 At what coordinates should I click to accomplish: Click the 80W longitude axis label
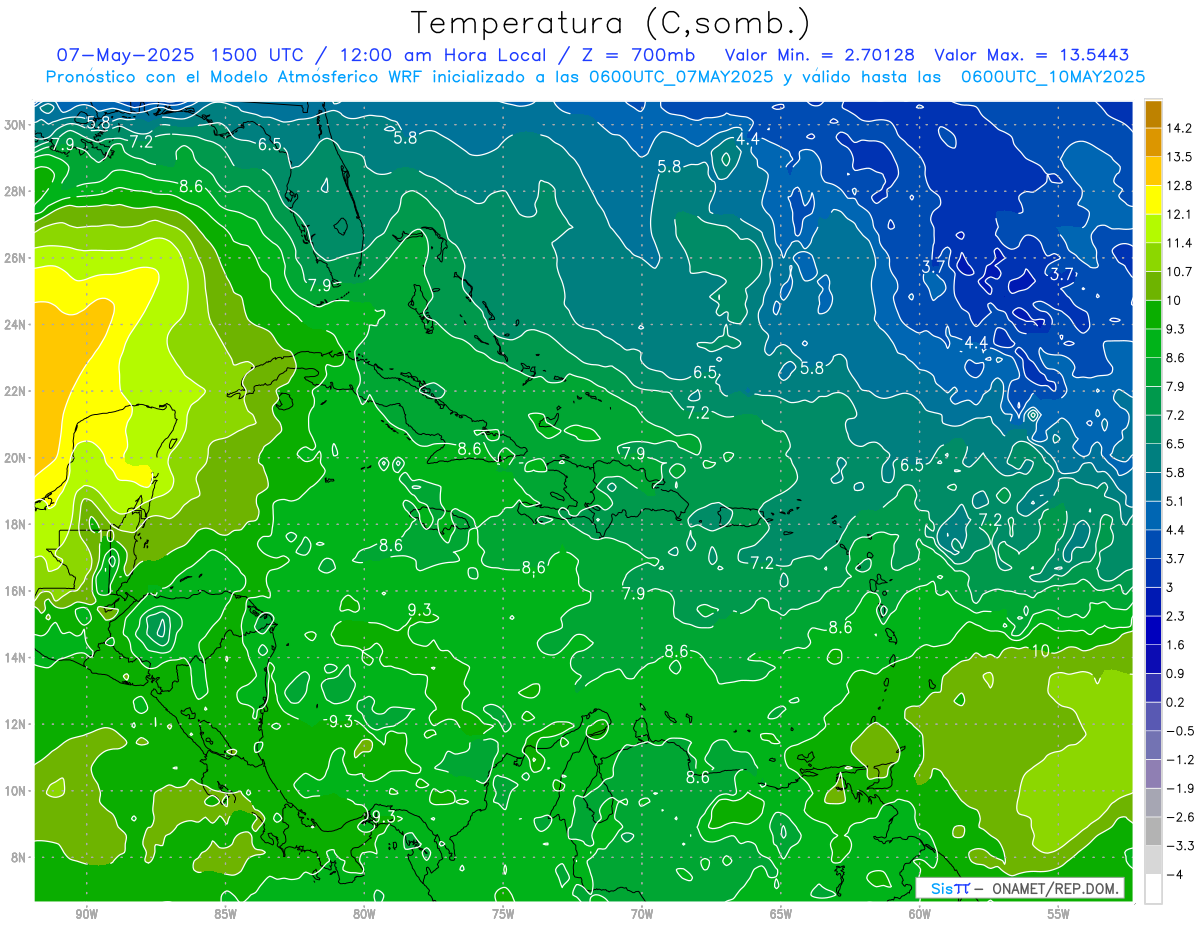[x=364, y=914]
